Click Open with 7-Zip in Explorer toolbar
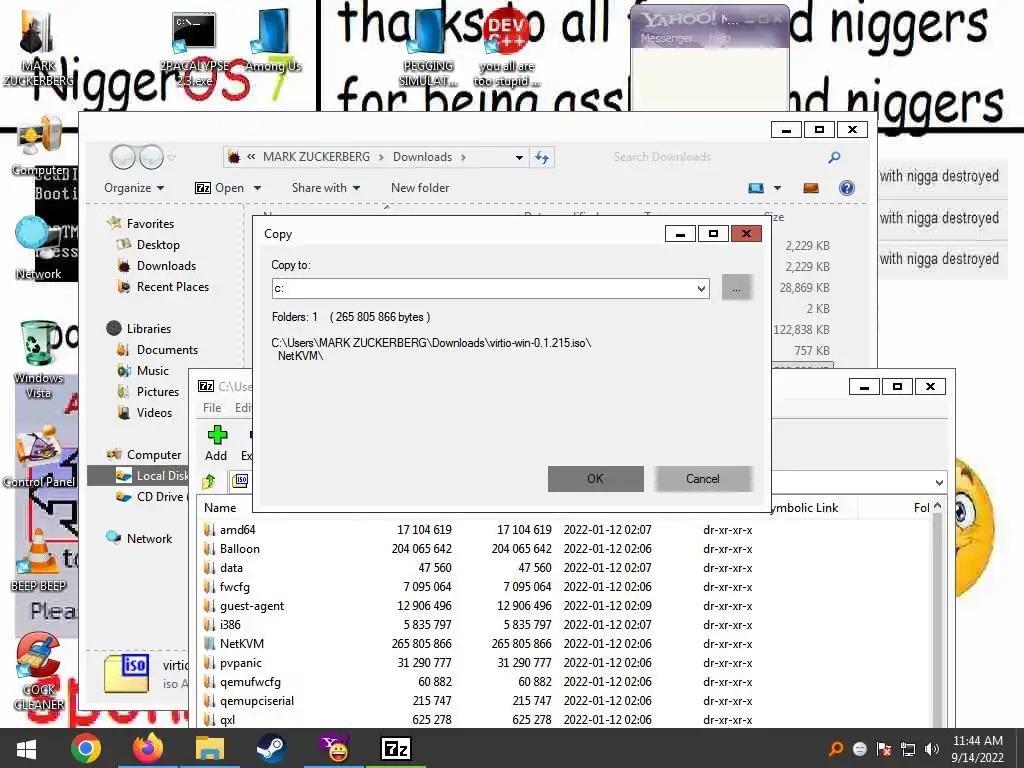The width and height of the screenshot is (1024, 768). coord(220,188)
